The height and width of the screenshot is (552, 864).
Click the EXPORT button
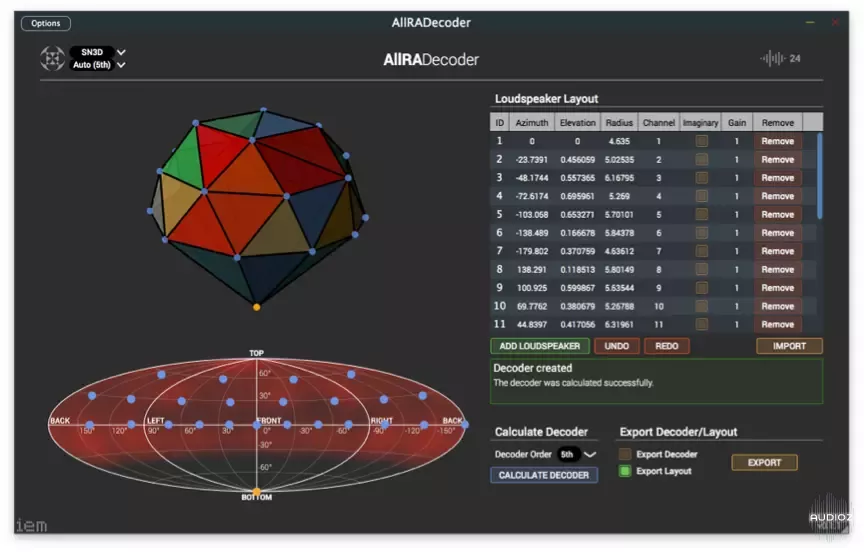(x=764, y=462)
